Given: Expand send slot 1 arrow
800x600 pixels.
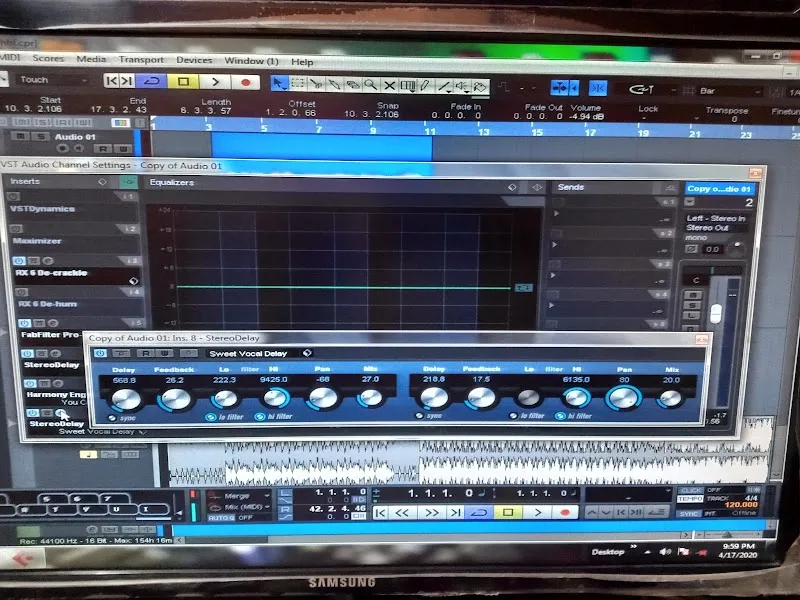Looking at the screenshot, I should (557, 214).
